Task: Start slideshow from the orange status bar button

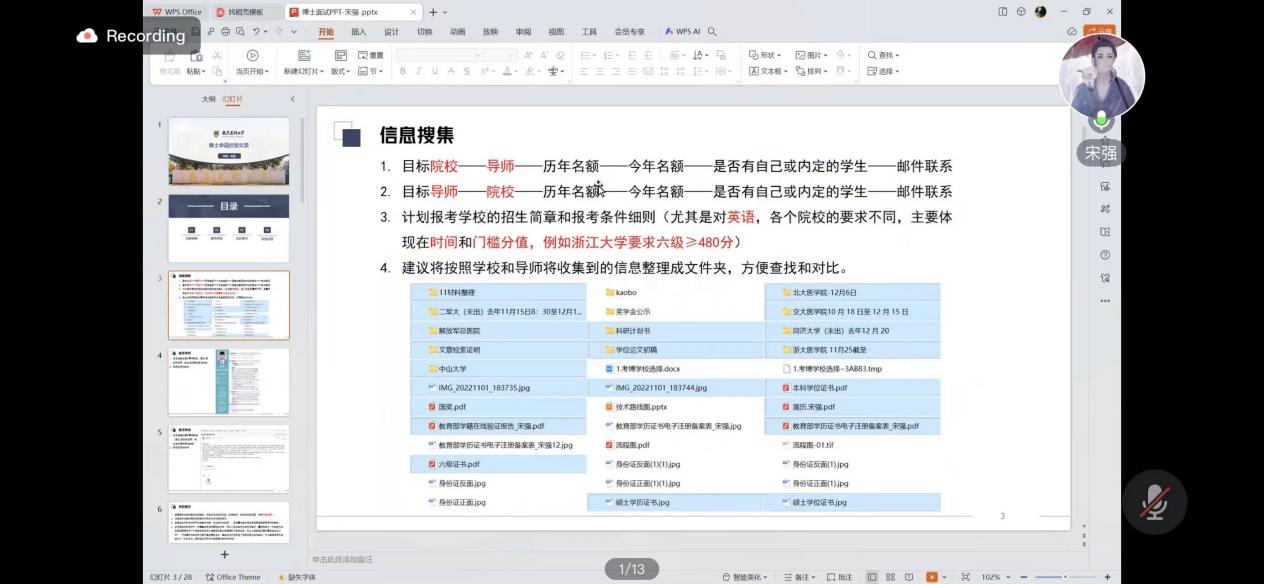Action: (x=932, y=577)
